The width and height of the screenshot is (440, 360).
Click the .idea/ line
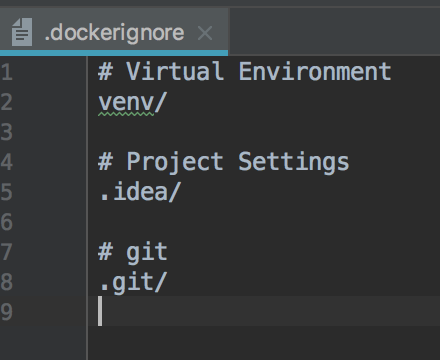point(140,192)
